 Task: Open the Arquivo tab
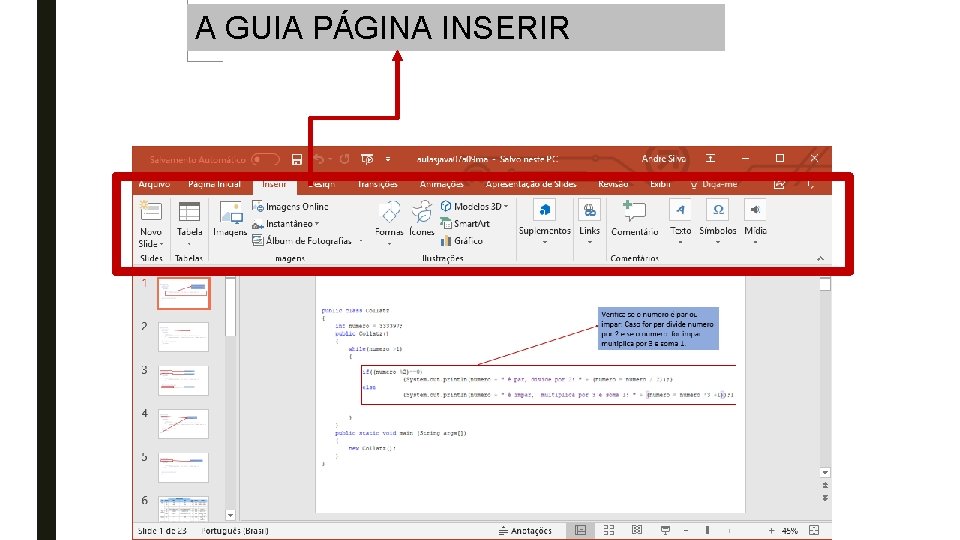pos(154,184)
